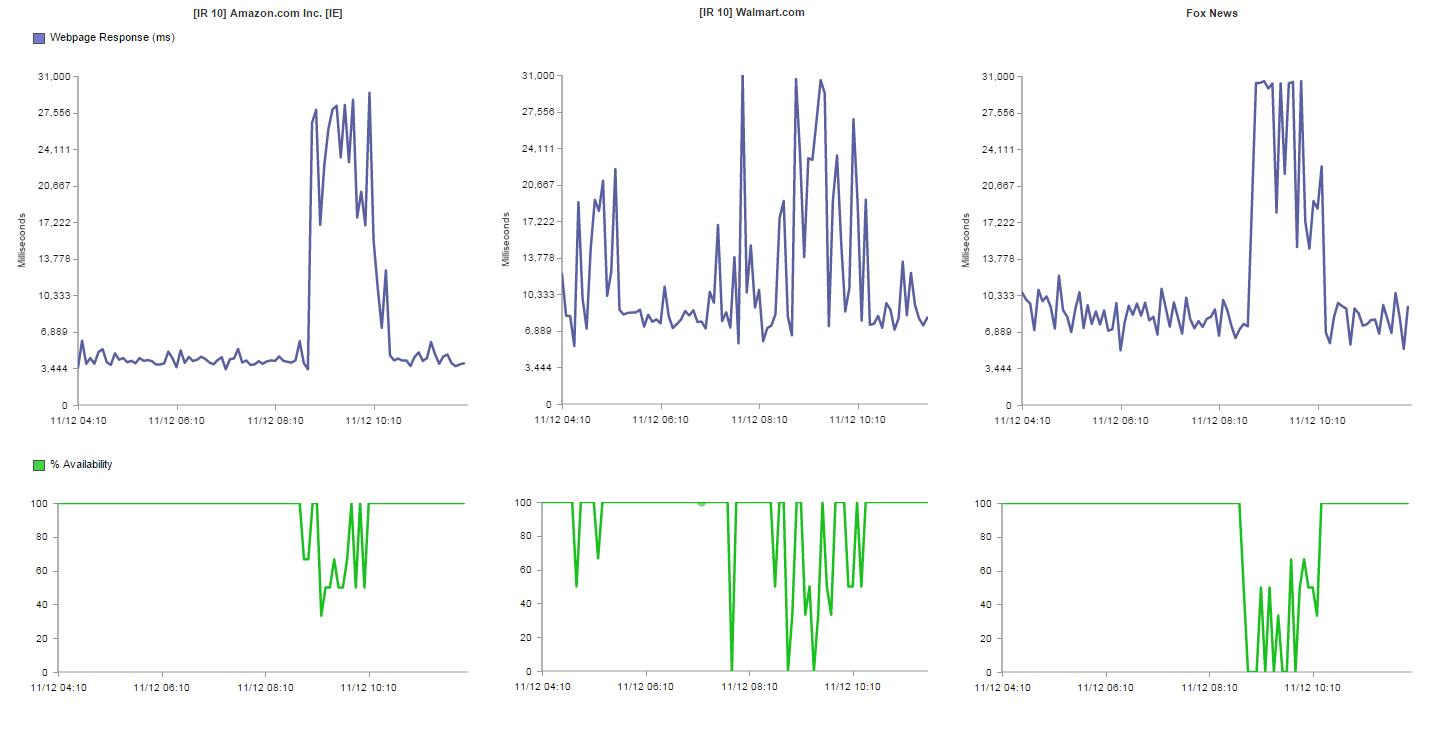
Task: Click the 60 label on Amazon availability chart
Action: [x=44, y=571]
